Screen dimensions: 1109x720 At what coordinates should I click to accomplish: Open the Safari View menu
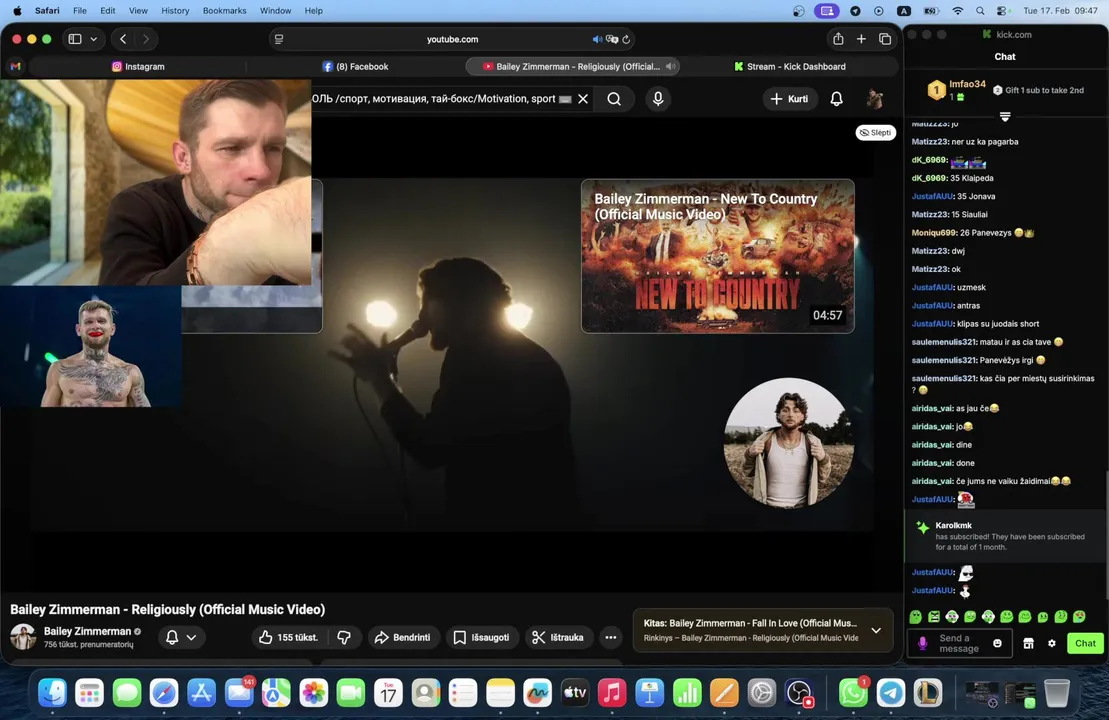point(138,11)
